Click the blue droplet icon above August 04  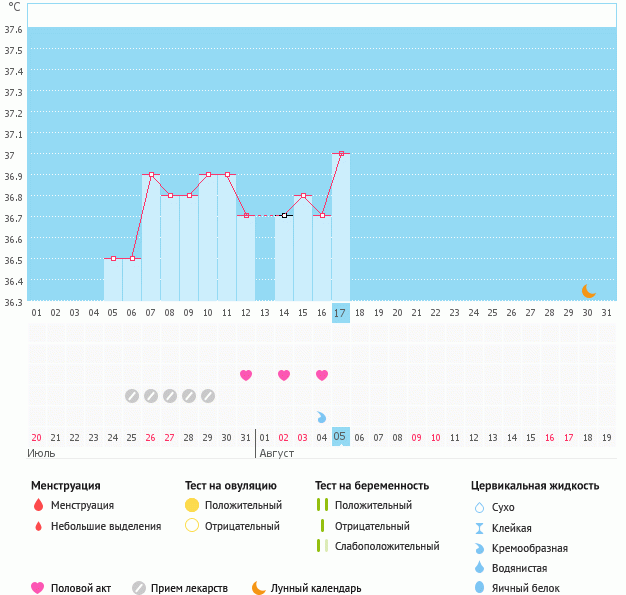tap(322, 417)
